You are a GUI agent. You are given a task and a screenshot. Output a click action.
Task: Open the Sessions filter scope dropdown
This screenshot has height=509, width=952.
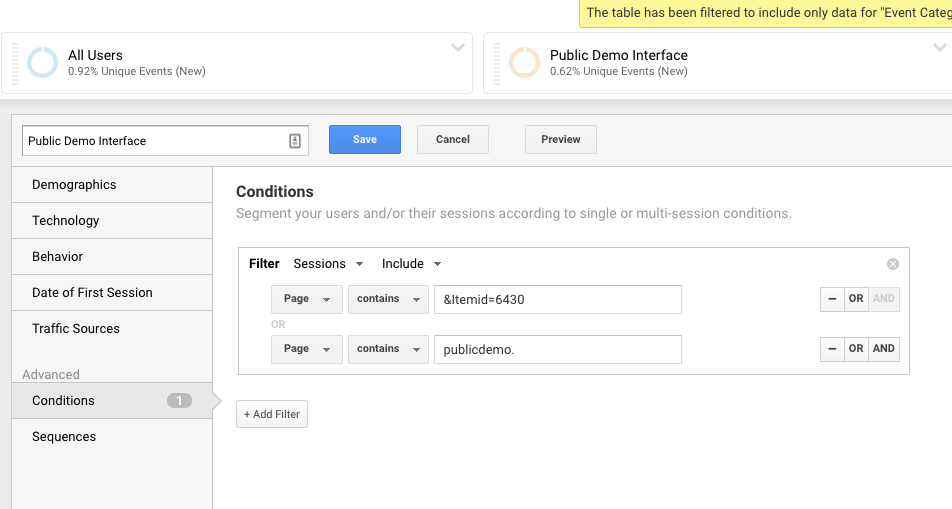click(x=328, y=264)
